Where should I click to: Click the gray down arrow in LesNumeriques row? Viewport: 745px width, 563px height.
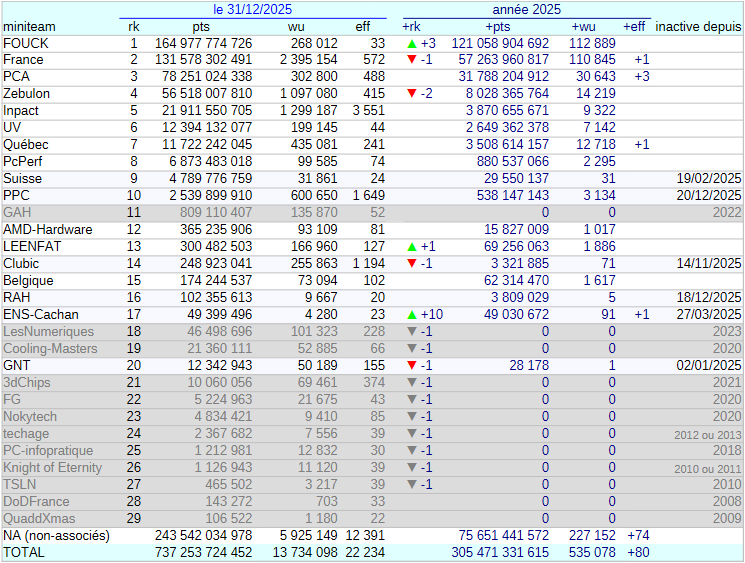tap(411, 332)
